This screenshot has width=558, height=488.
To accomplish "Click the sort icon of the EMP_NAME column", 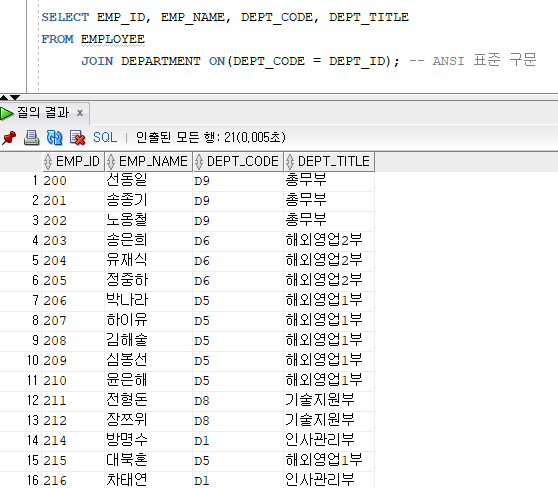I will pos(111,162).
